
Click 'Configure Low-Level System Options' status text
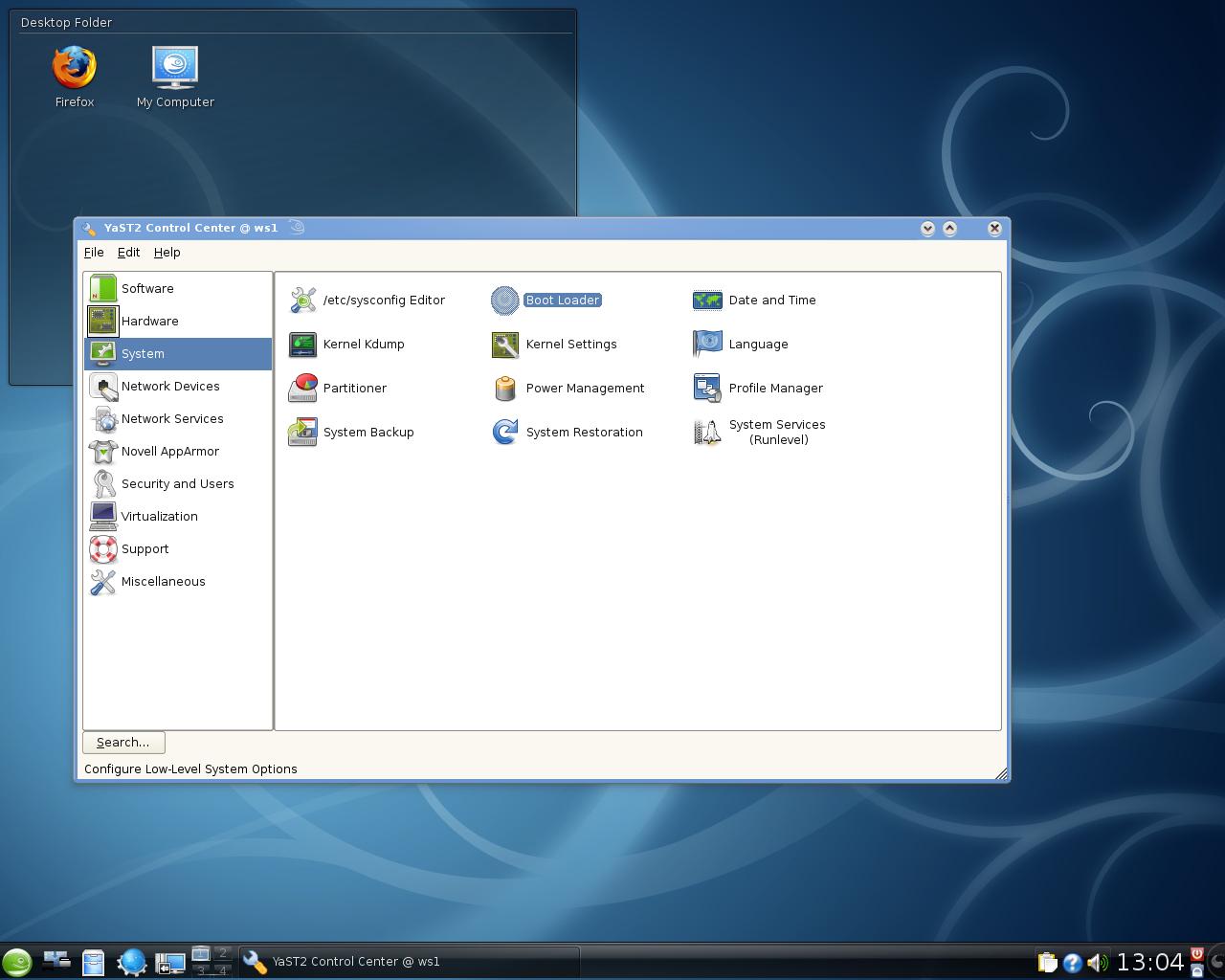click(x=190, y=768)
